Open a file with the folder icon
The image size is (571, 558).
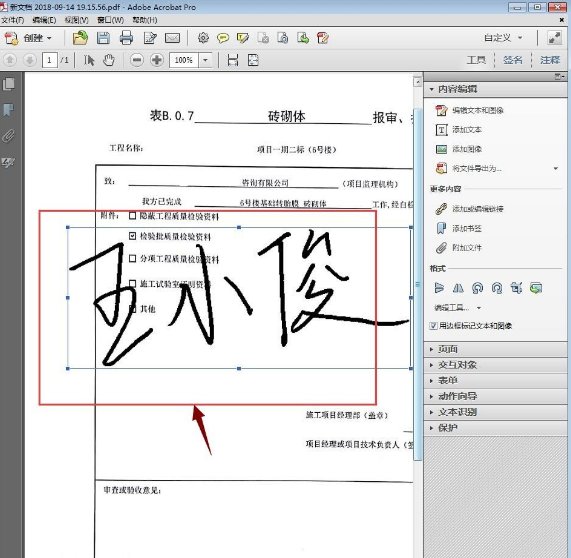(x=80, y=38)
